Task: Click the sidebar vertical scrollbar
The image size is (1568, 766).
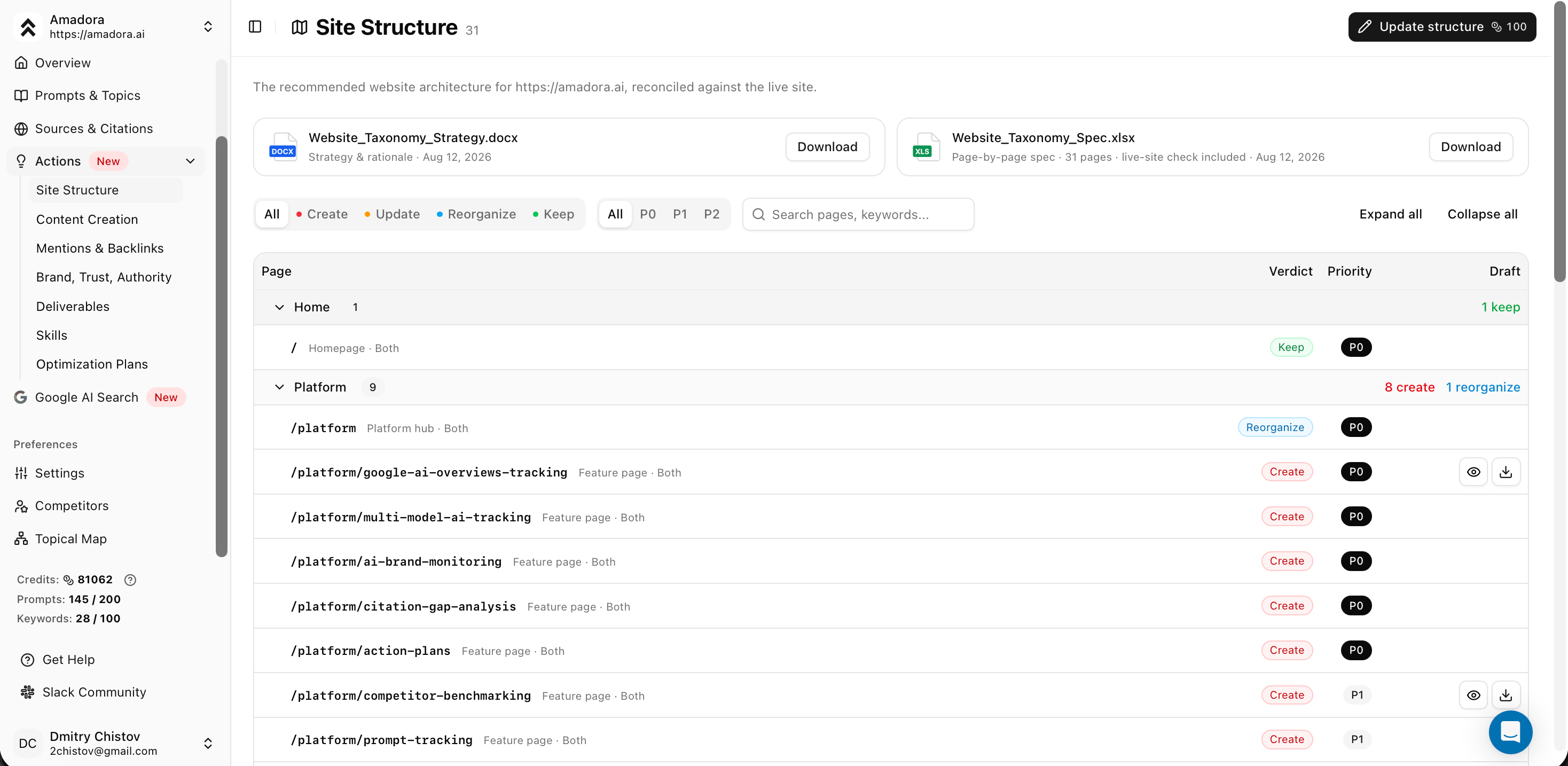Action: [222, 346]
